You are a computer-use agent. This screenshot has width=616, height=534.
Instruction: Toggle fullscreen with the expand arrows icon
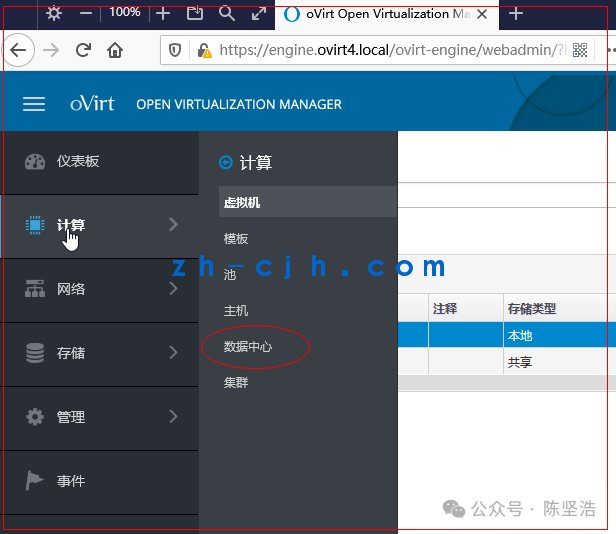tap(259, 14)
